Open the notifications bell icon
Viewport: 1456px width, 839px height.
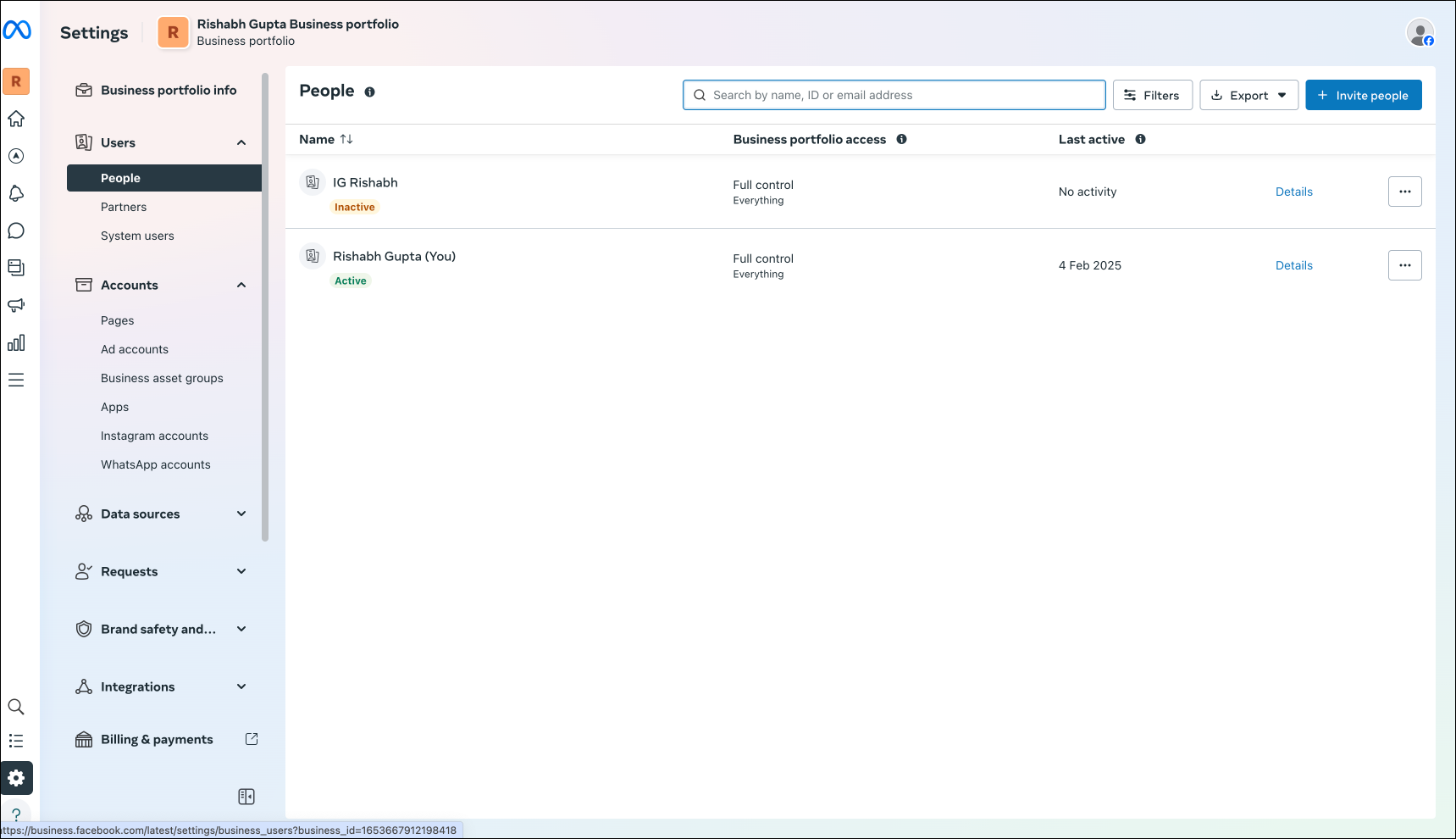[16, 193]
